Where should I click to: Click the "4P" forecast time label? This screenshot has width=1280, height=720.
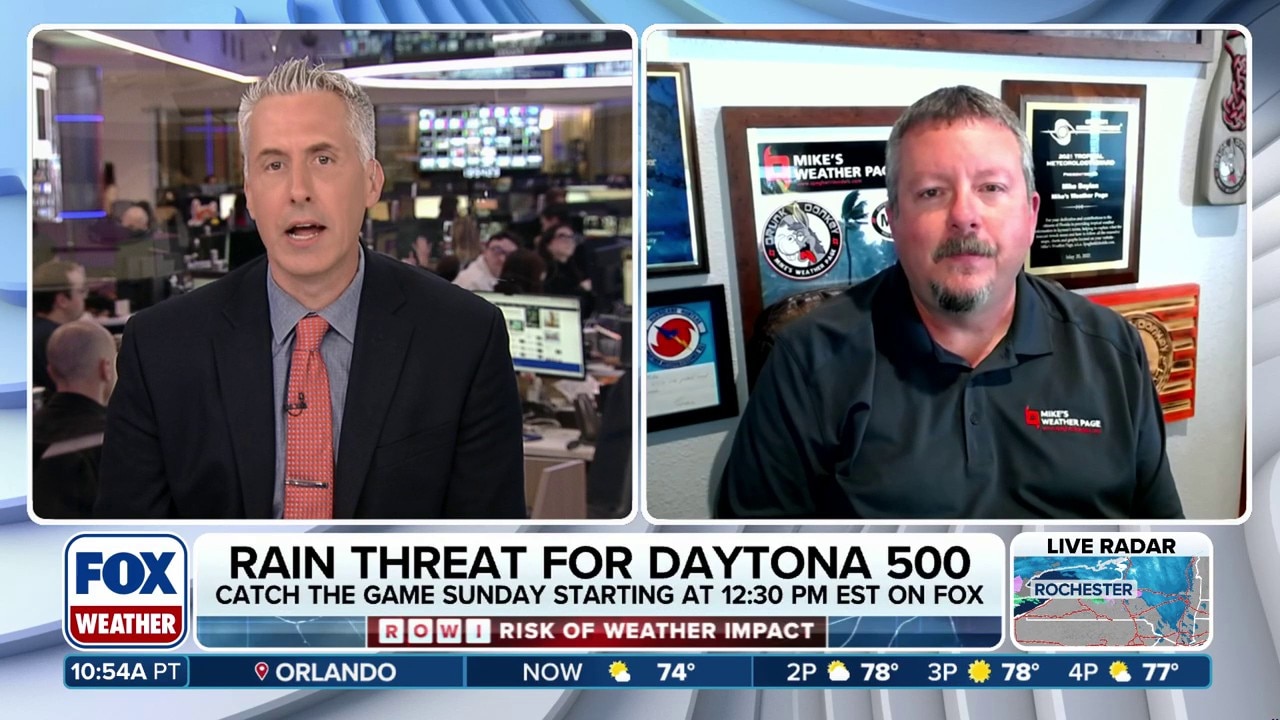click(1082, 672)
